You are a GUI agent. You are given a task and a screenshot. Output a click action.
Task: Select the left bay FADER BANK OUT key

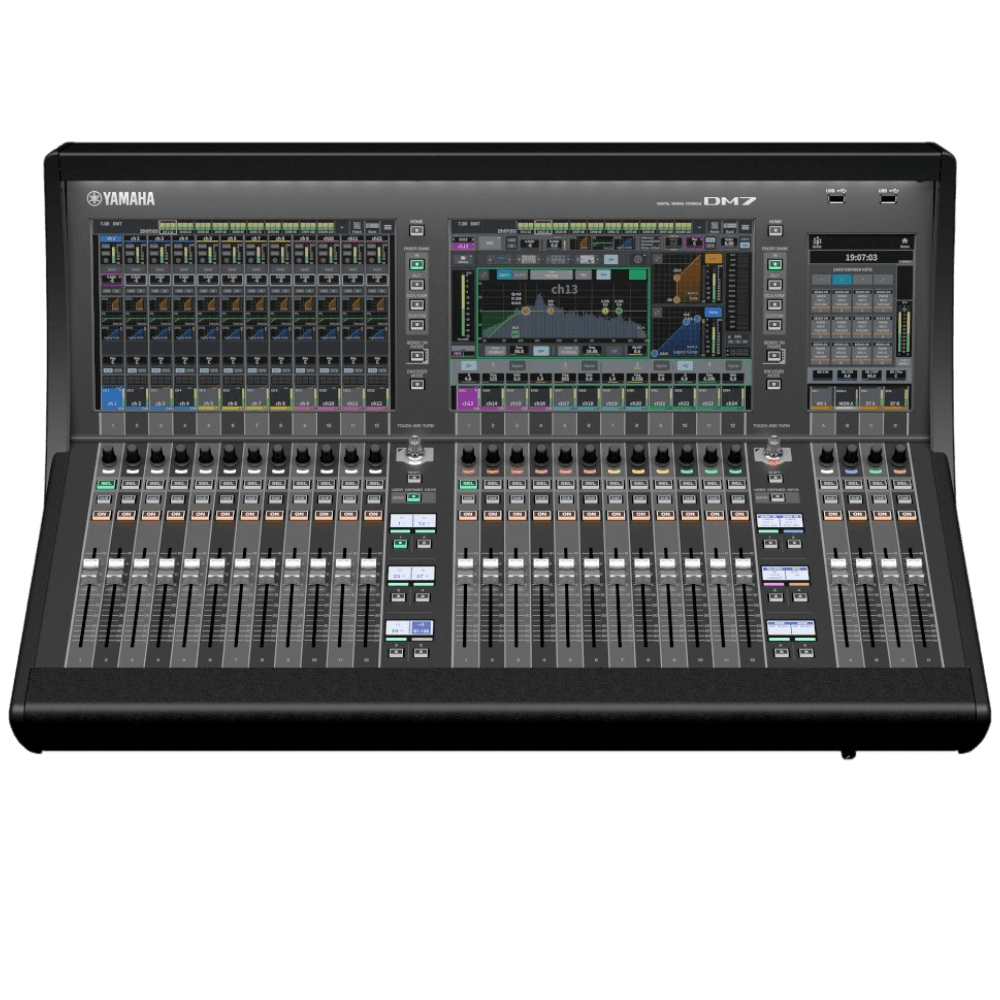tap(416, 284)
